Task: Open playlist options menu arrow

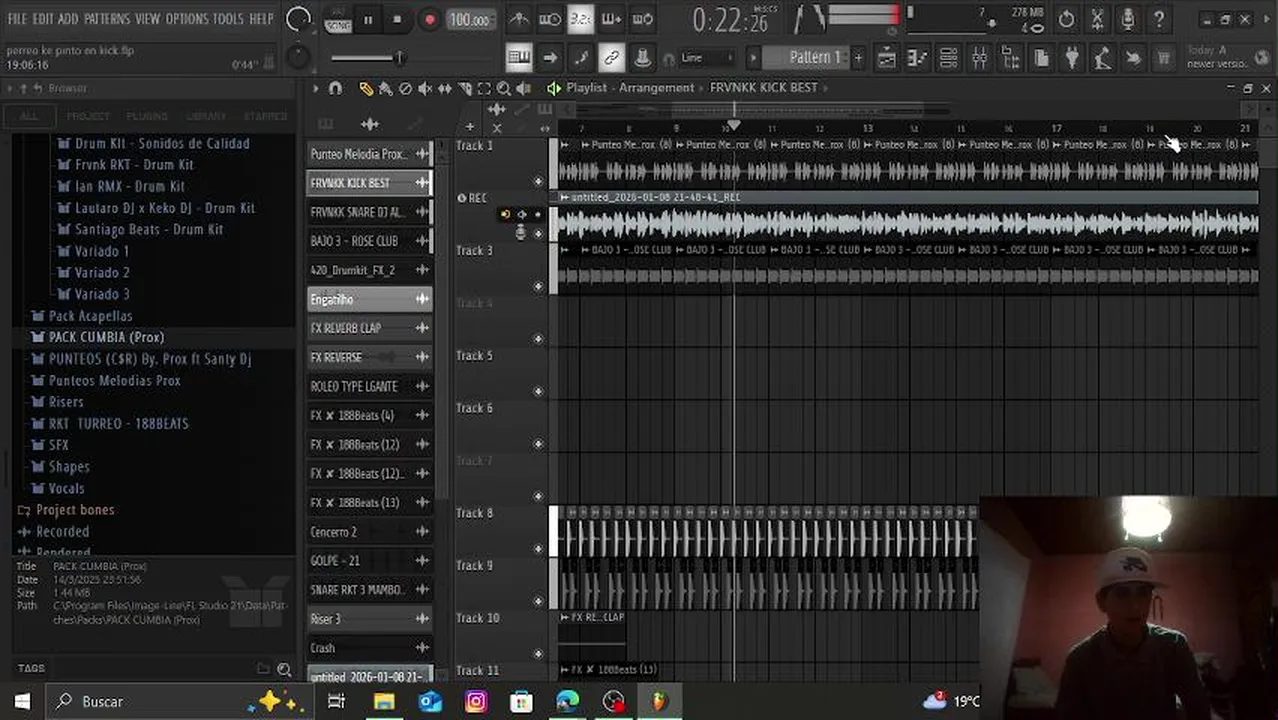Action: coord(316,88)
